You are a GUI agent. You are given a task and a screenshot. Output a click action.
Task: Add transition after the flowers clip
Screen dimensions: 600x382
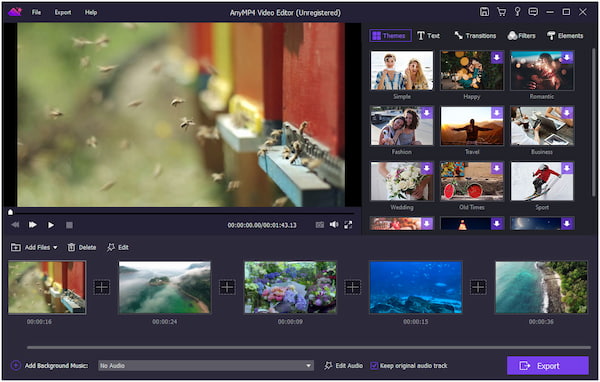[352, 287]
